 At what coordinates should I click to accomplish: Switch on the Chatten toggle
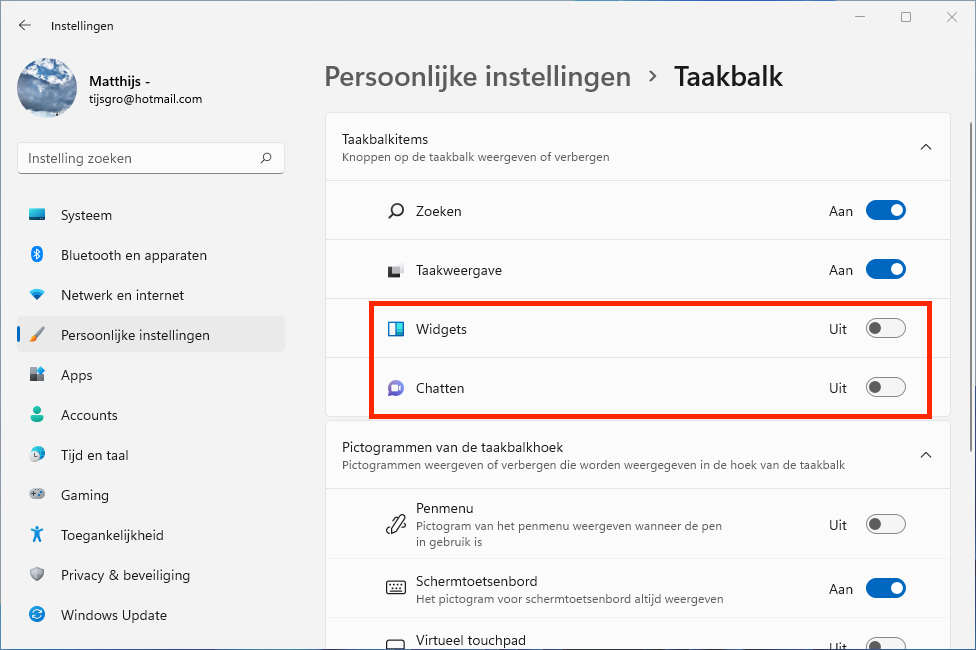(885, 388)
